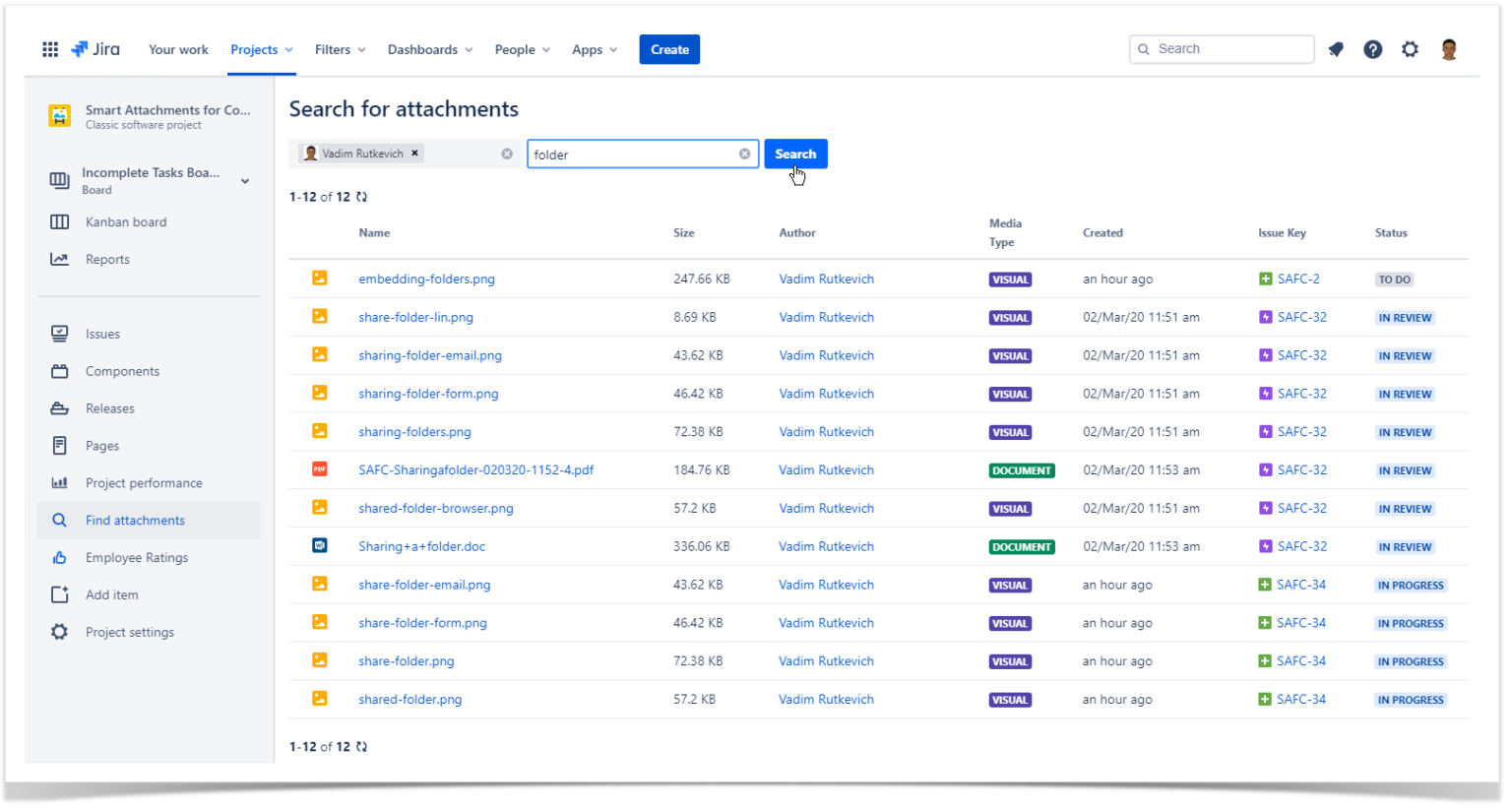Click the Kanban board icon in sidebar

click(59, 221)
